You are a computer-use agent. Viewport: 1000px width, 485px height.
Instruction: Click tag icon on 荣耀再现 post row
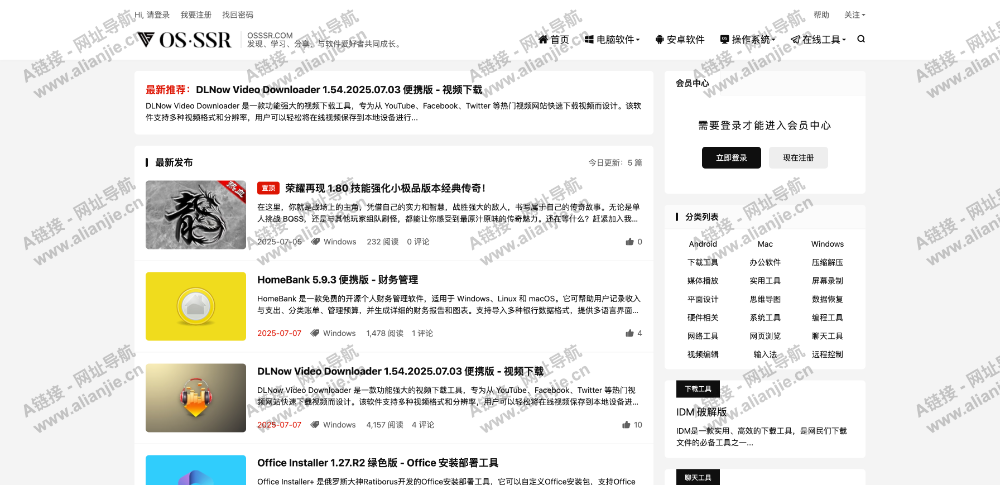(x=315, y=242)
